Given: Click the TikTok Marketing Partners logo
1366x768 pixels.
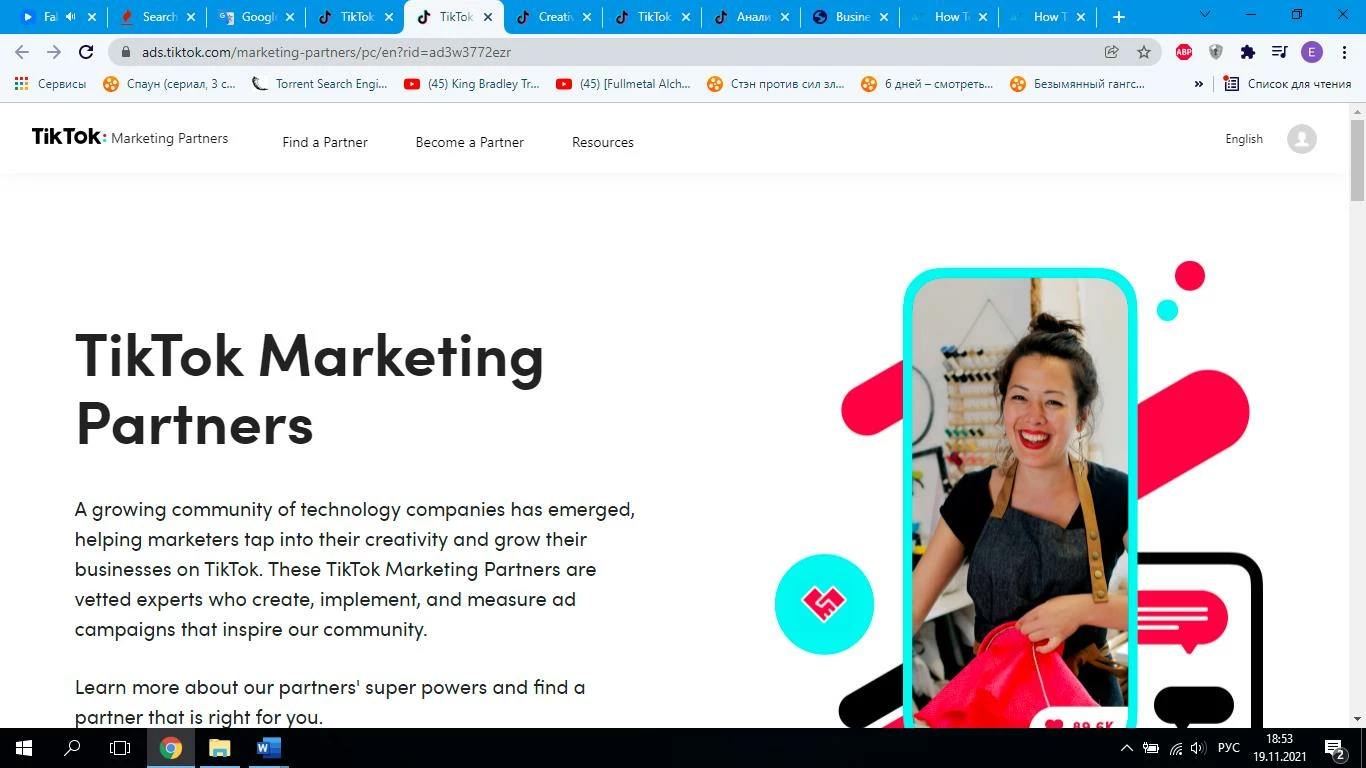Looking at the screenshot, I should 130,138.
